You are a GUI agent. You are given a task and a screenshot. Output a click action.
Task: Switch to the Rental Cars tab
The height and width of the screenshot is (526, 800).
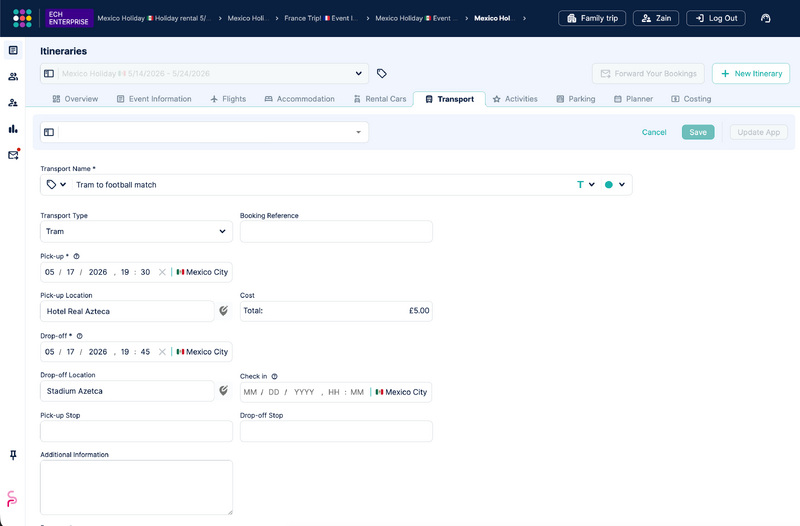click(x=380, y=98)
